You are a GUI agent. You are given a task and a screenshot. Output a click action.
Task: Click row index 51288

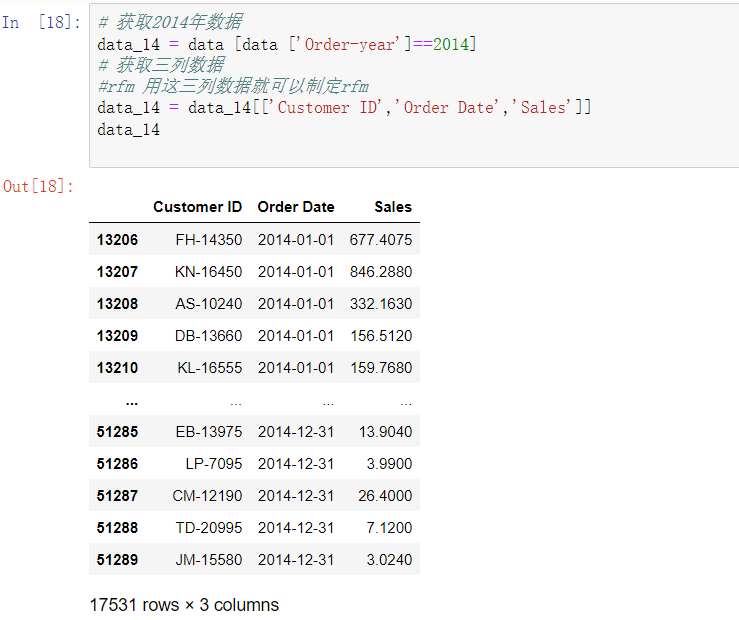click(117, 528)
